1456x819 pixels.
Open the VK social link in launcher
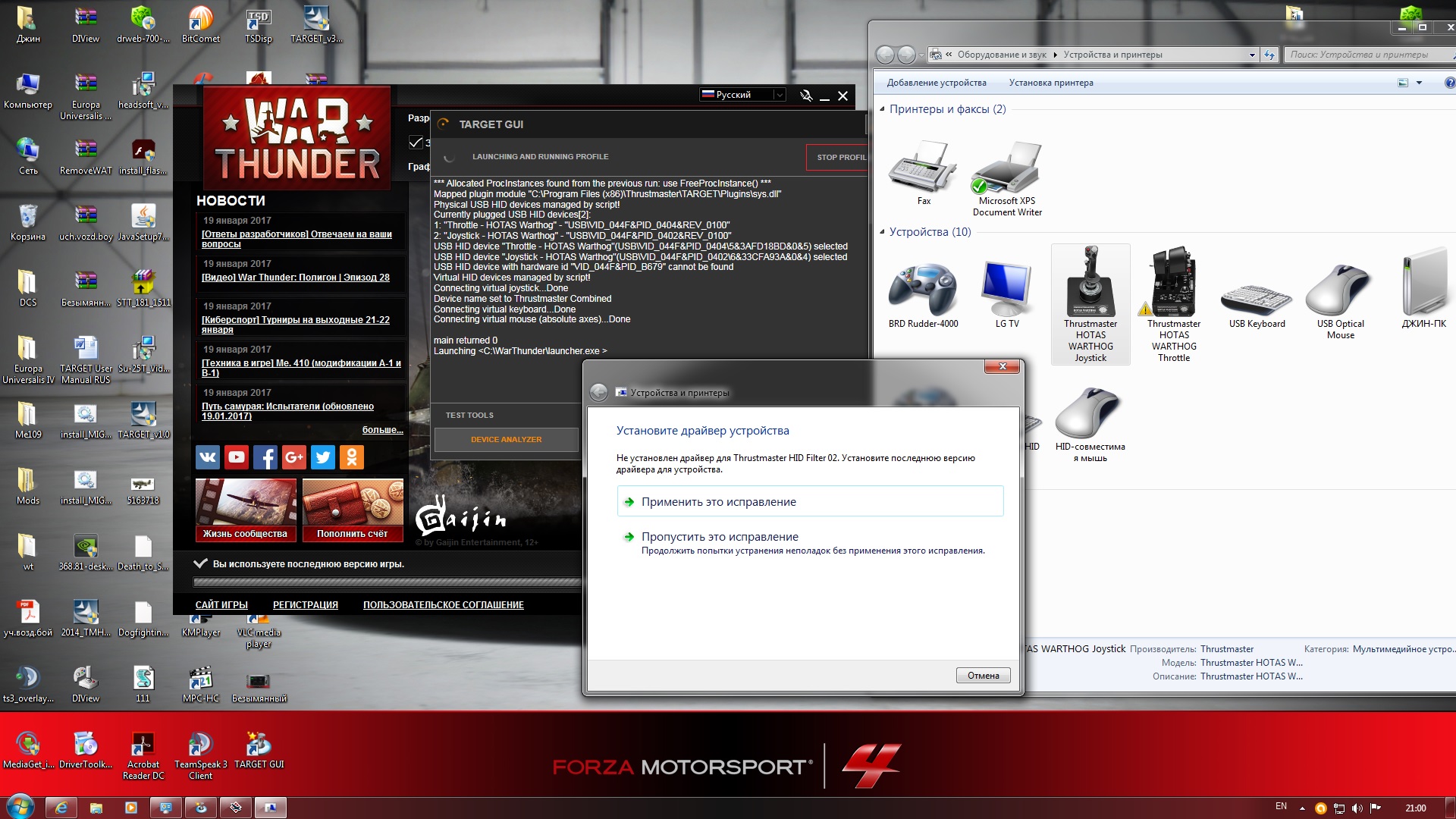pyautogui.click(x=208, y=457)
